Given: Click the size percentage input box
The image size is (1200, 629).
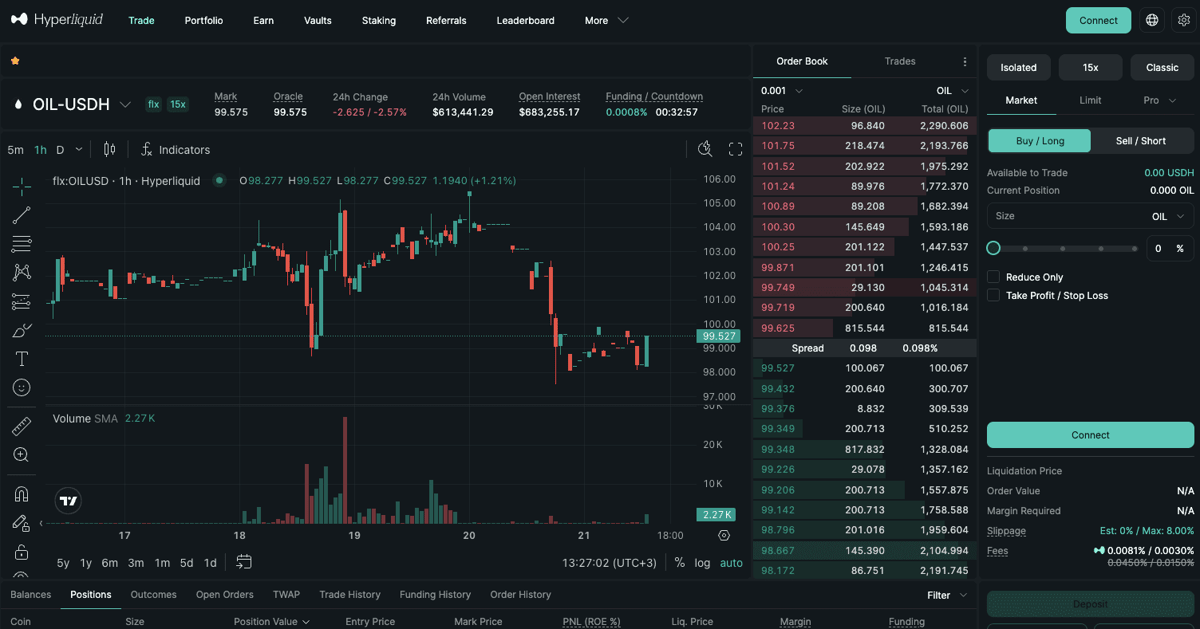Looking at the screenshot, I should click(1169, 248).
